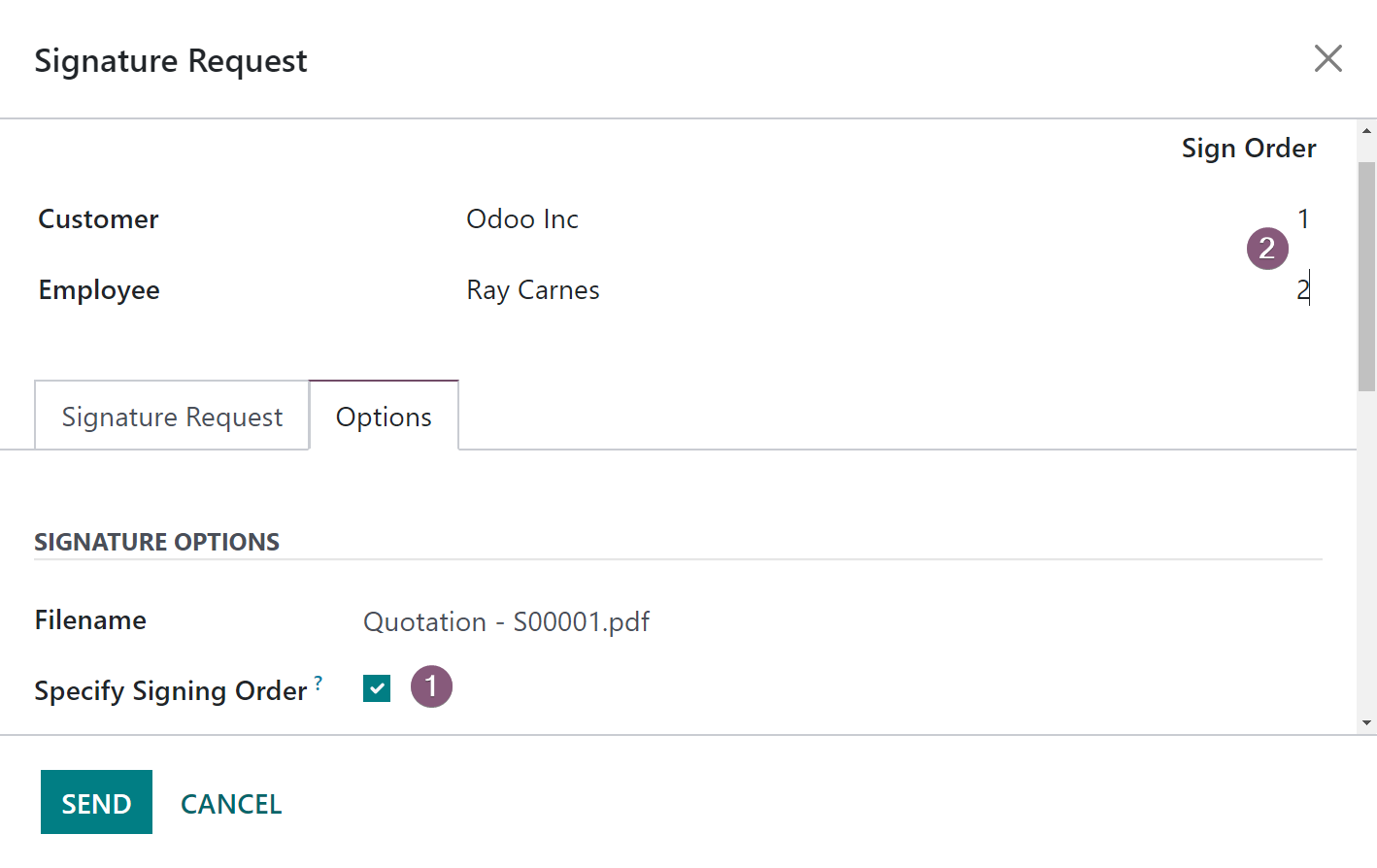Viewport: 1377px width, 868px height.
Task: Edit the Filename field Quotation - S00001.pdf
Action: point(506,621)
